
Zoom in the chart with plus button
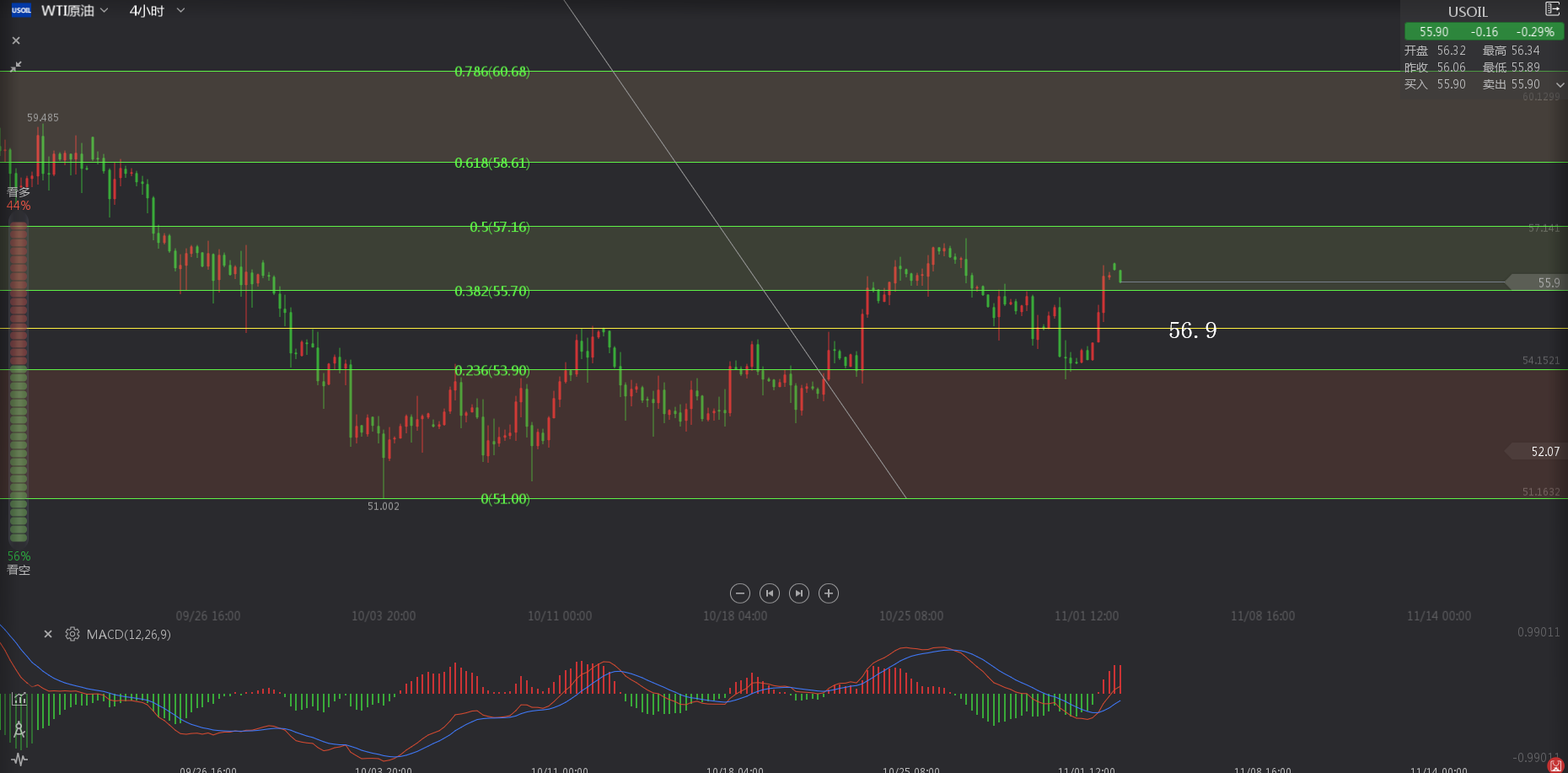829,593
